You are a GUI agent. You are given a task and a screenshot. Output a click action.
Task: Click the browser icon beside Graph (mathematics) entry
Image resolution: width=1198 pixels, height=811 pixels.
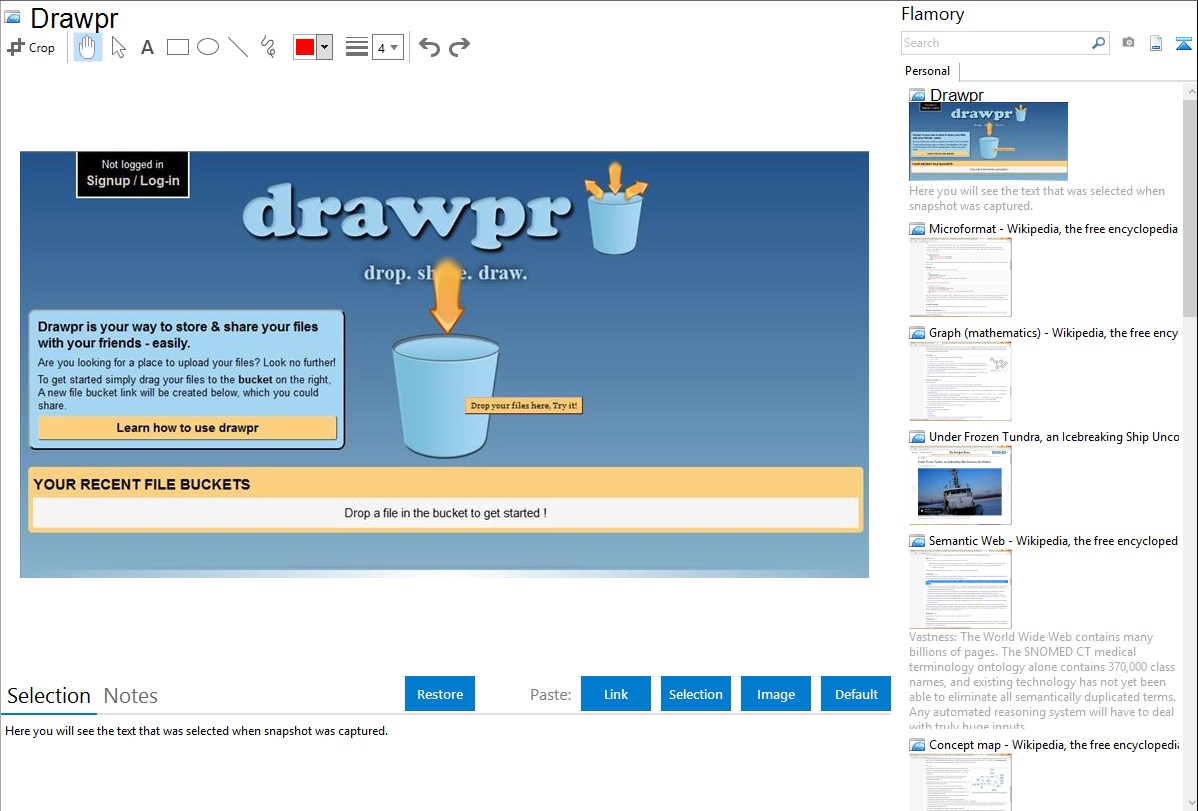tap(918, 333)
